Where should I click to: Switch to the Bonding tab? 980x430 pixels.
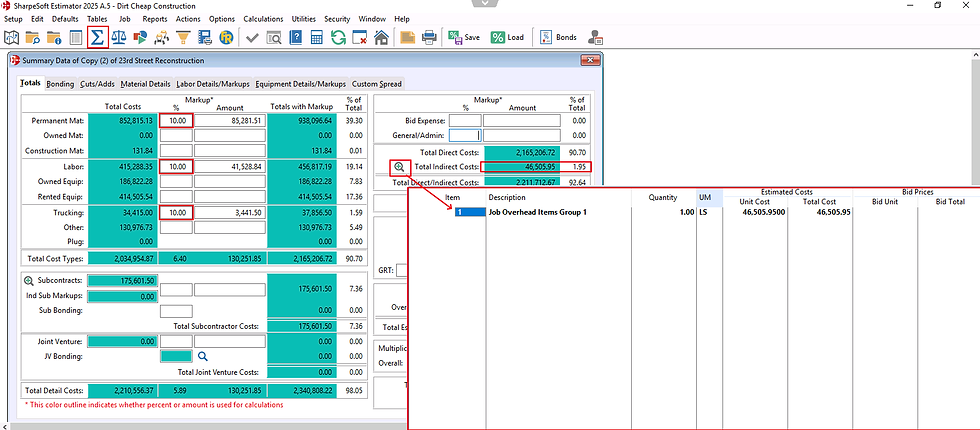point(60,84)
